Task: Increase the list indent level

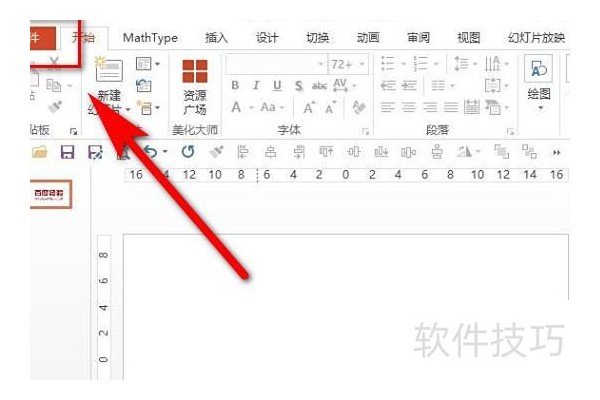Action: coord(409,86)
